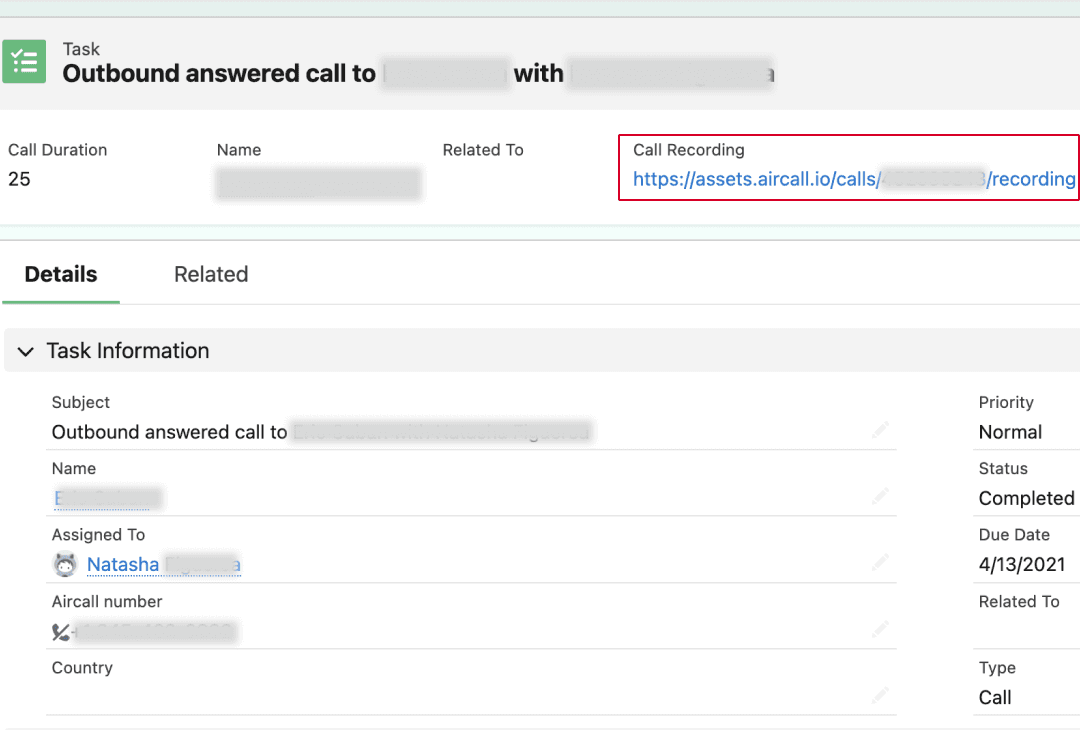Click the Normal priority value
This screenshot has width=1080, height=730.
1010,432
